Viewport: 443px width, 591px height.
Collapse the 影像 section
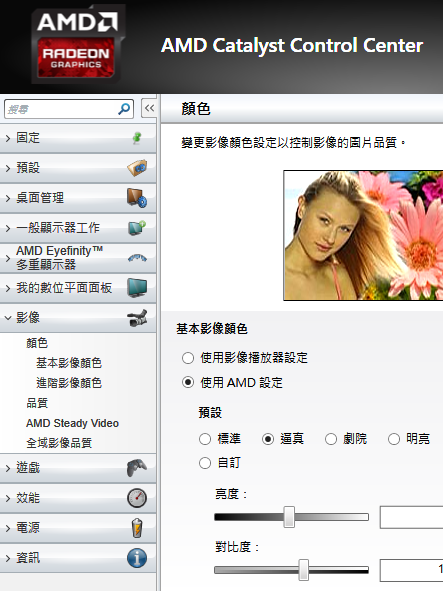click(x=78, y=318)
